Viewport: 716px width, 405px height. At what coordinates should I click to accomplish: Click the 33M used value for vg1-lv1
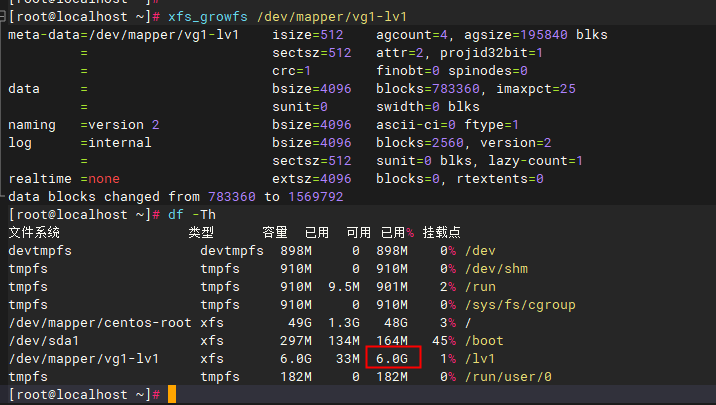point(348,359)
